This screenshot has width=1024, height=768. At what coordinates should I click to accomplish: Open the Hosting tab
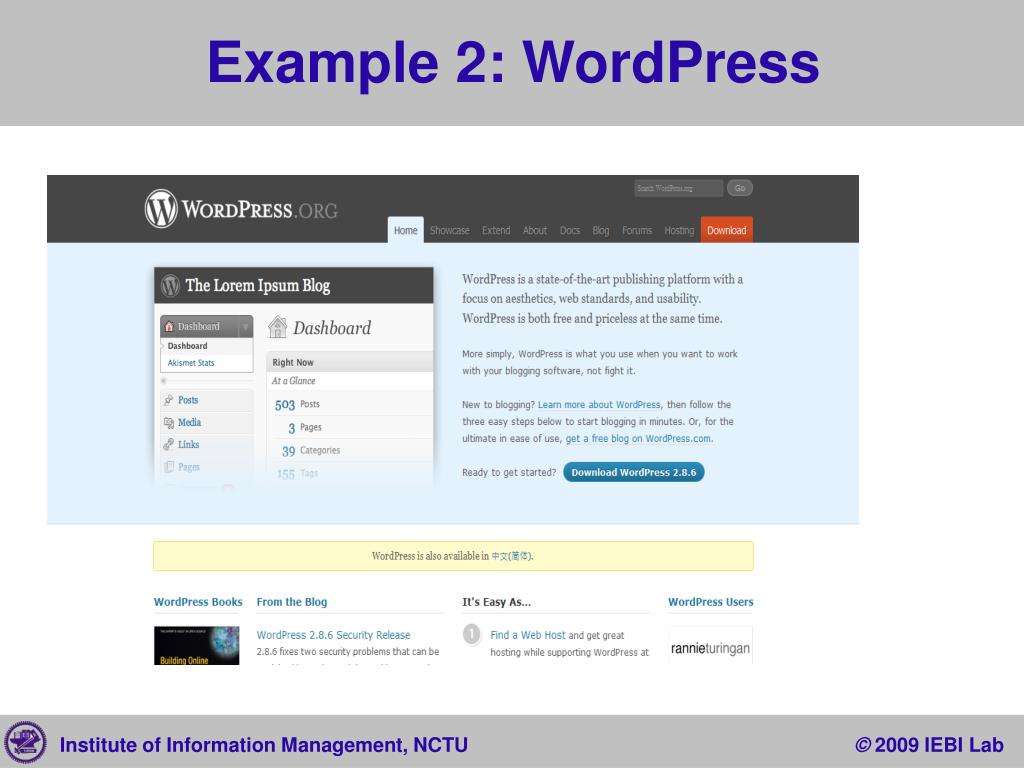click(x=679, y=230)
